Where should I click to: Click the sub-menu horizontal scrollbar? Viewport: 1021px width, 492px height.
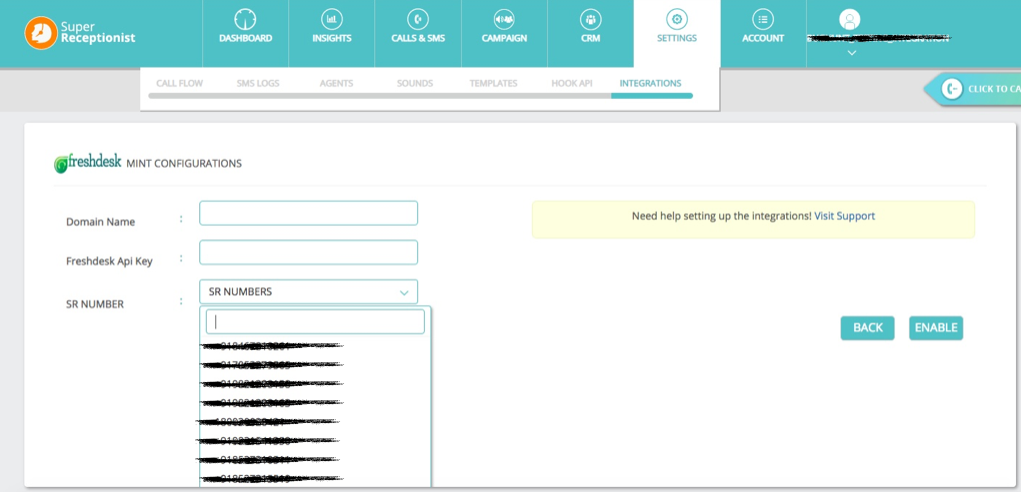(421, 96)
